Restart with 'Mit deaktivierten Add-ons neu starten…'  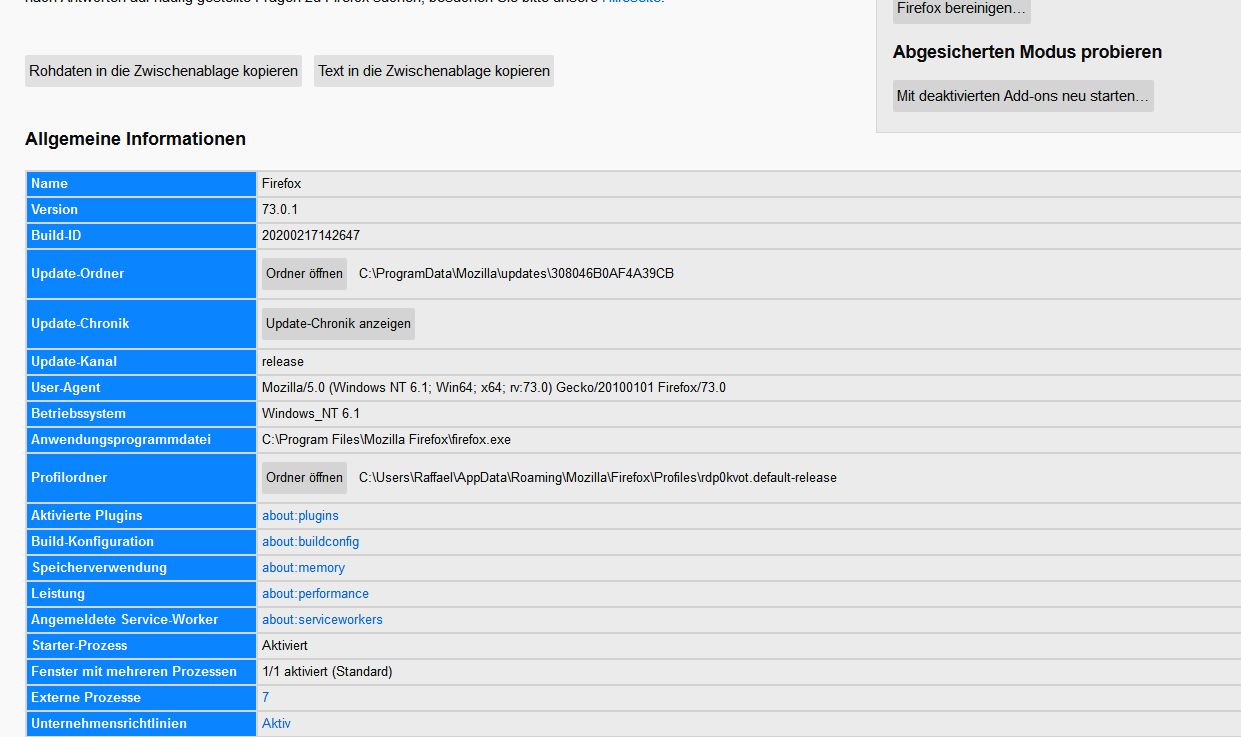(x=1023, y=96)
